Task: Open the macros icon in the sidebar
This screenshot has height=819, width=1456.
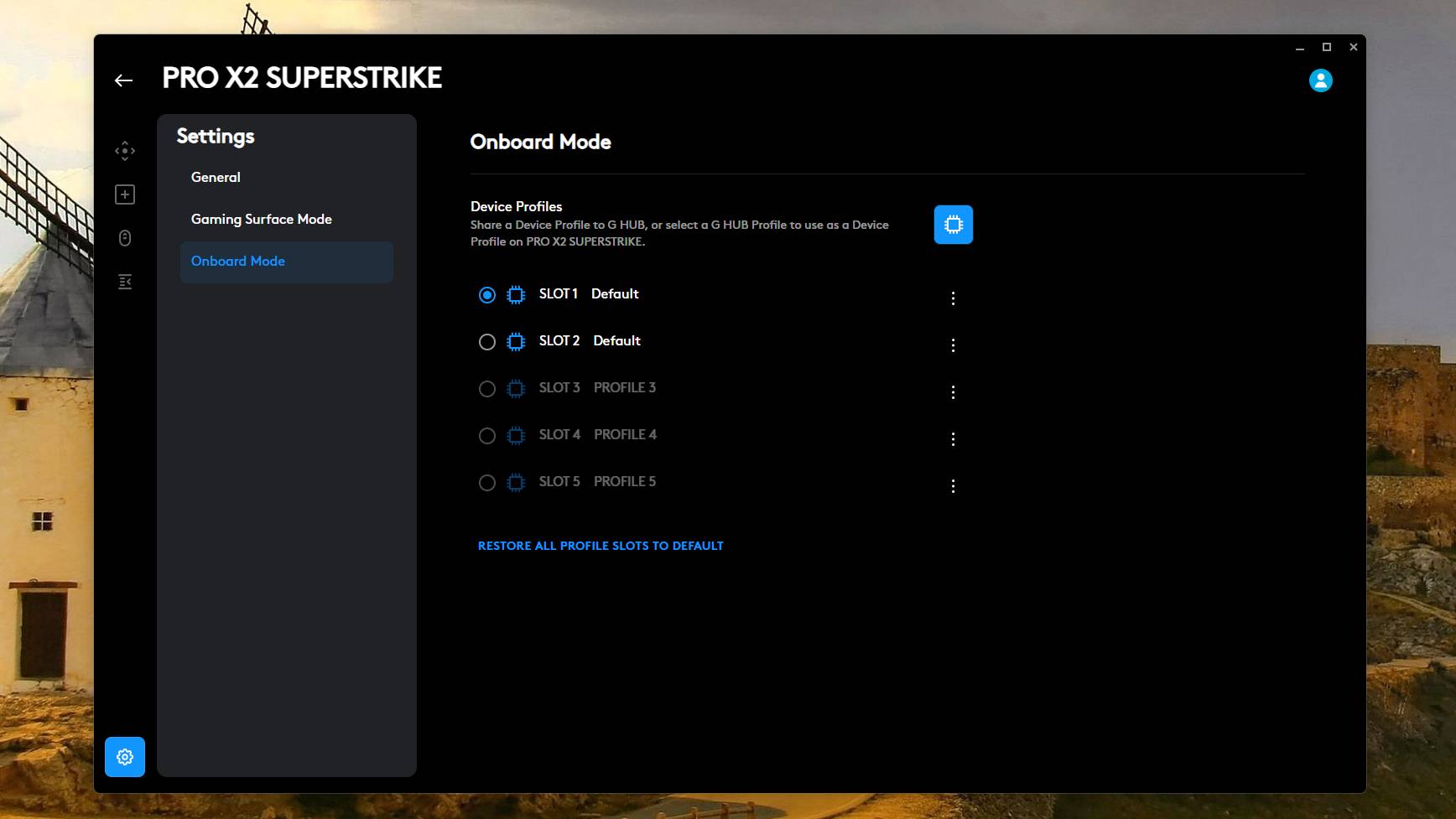Action: point(124,282)
